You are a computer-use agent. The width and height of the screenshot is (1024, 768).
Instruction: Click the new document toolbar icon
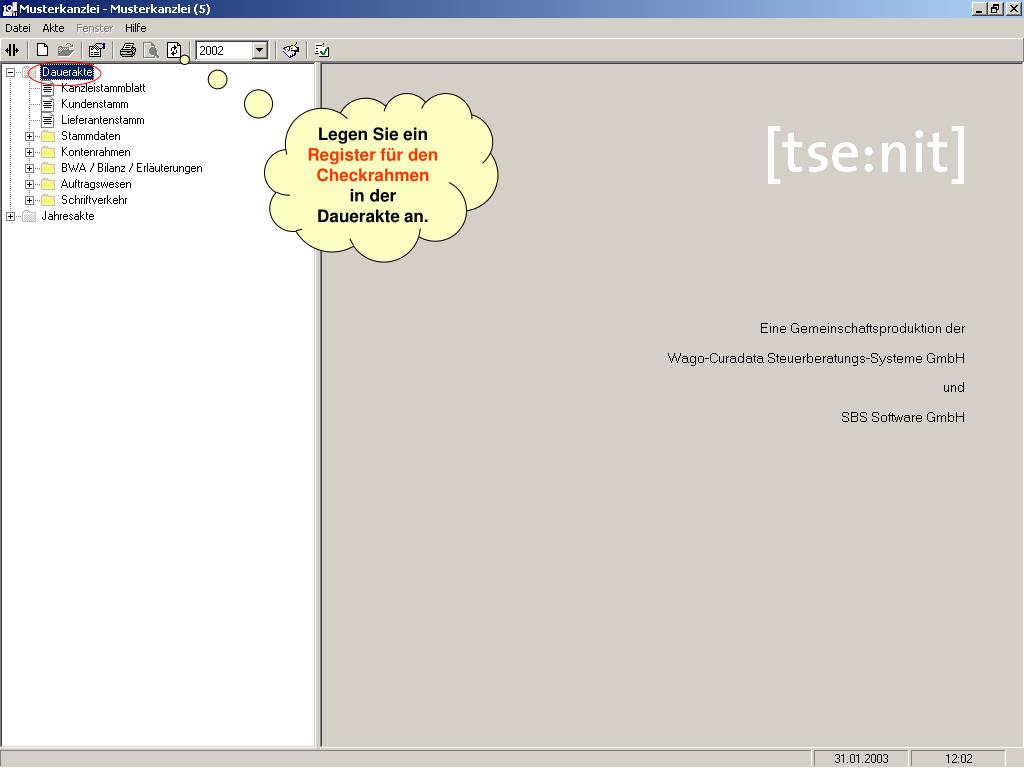tap(42, 50)
